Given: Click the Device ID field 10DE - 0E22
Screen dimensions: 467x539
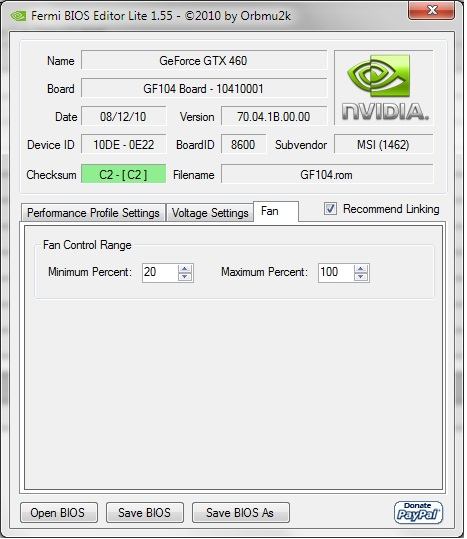Looking at the screenshot, I should click(123, 144).
